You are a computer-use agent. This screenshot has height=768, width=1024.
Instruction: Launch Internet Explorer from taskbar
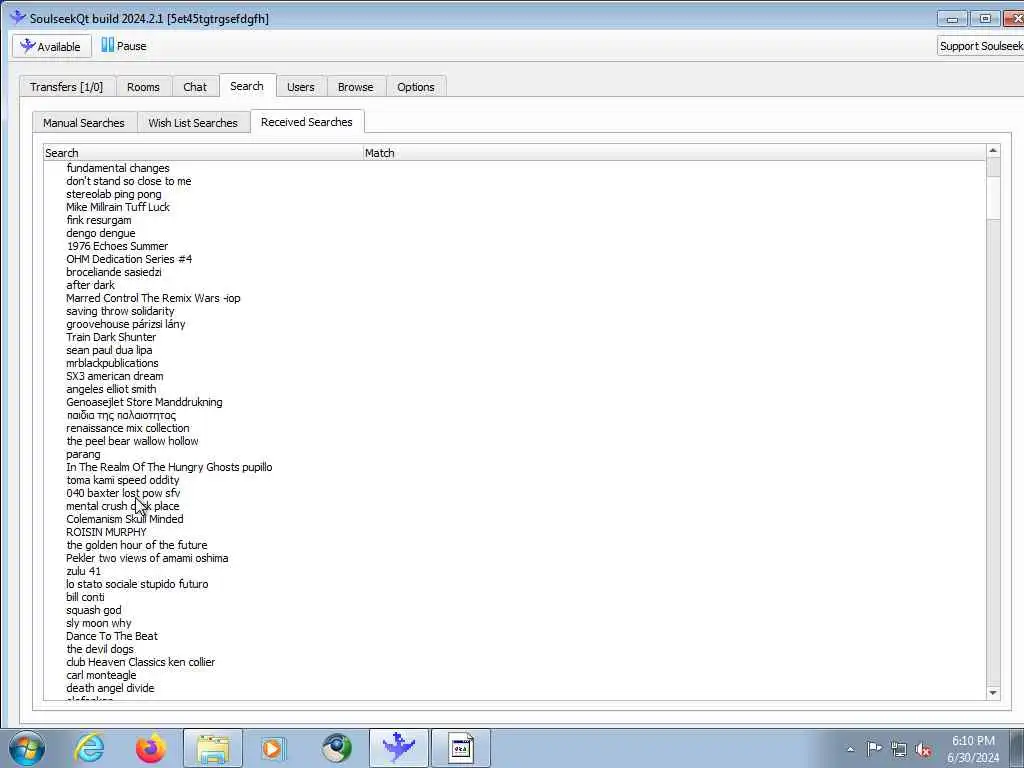[x=89, y=748]
